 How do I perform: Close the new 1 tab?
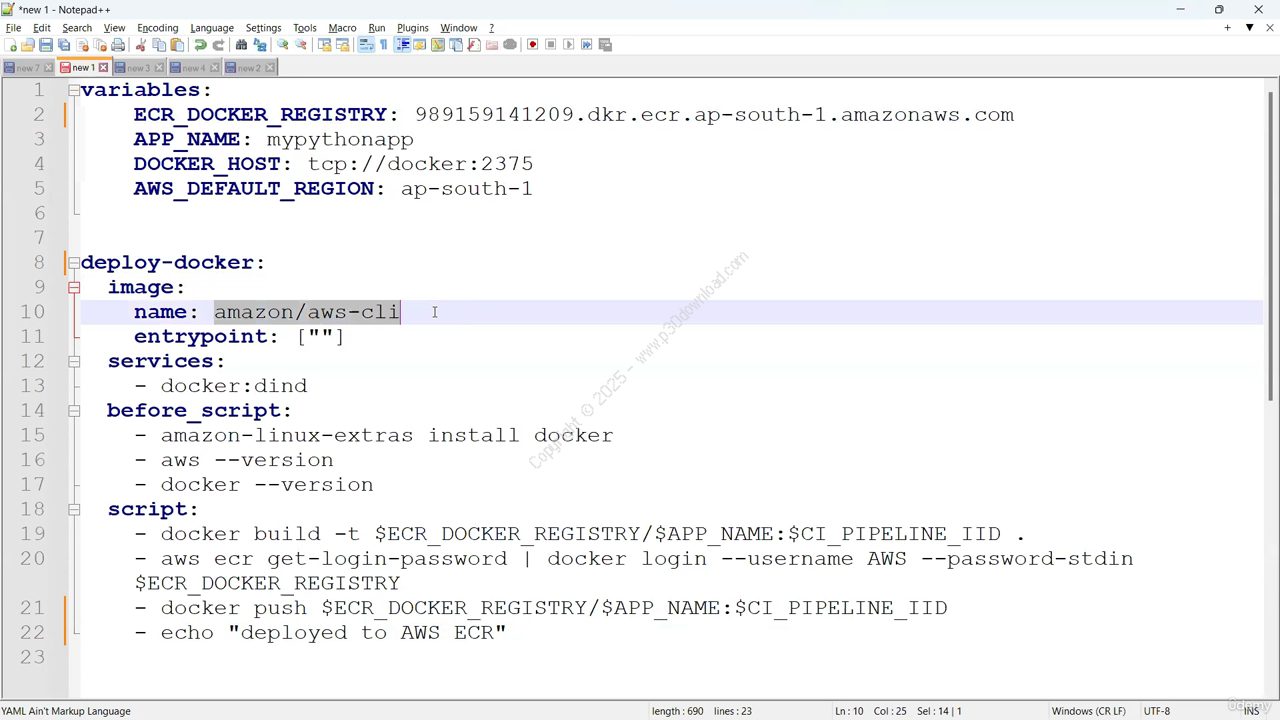coord(103,68)
